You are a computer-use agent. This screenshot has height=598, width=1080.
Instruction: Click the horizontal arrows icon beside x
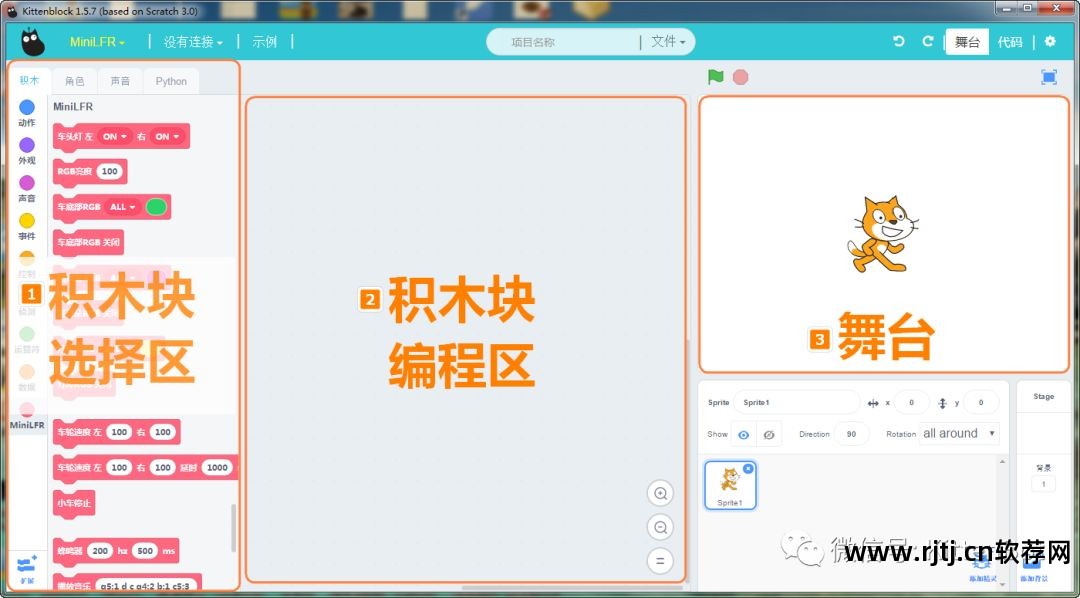click(873, 403)
